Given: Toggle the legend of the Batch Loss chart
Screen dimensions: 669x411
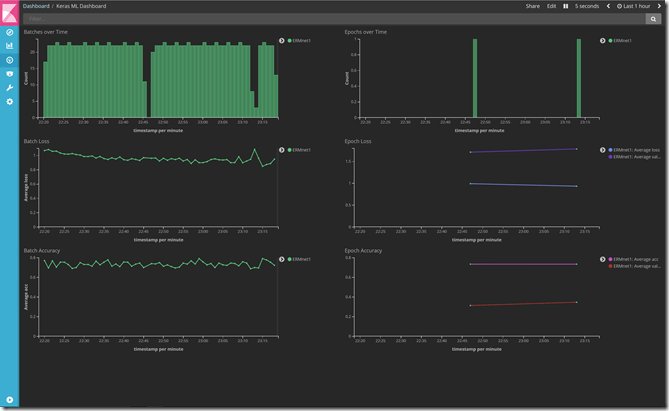Looking at the screenshot, I should [x=282, y=150].
